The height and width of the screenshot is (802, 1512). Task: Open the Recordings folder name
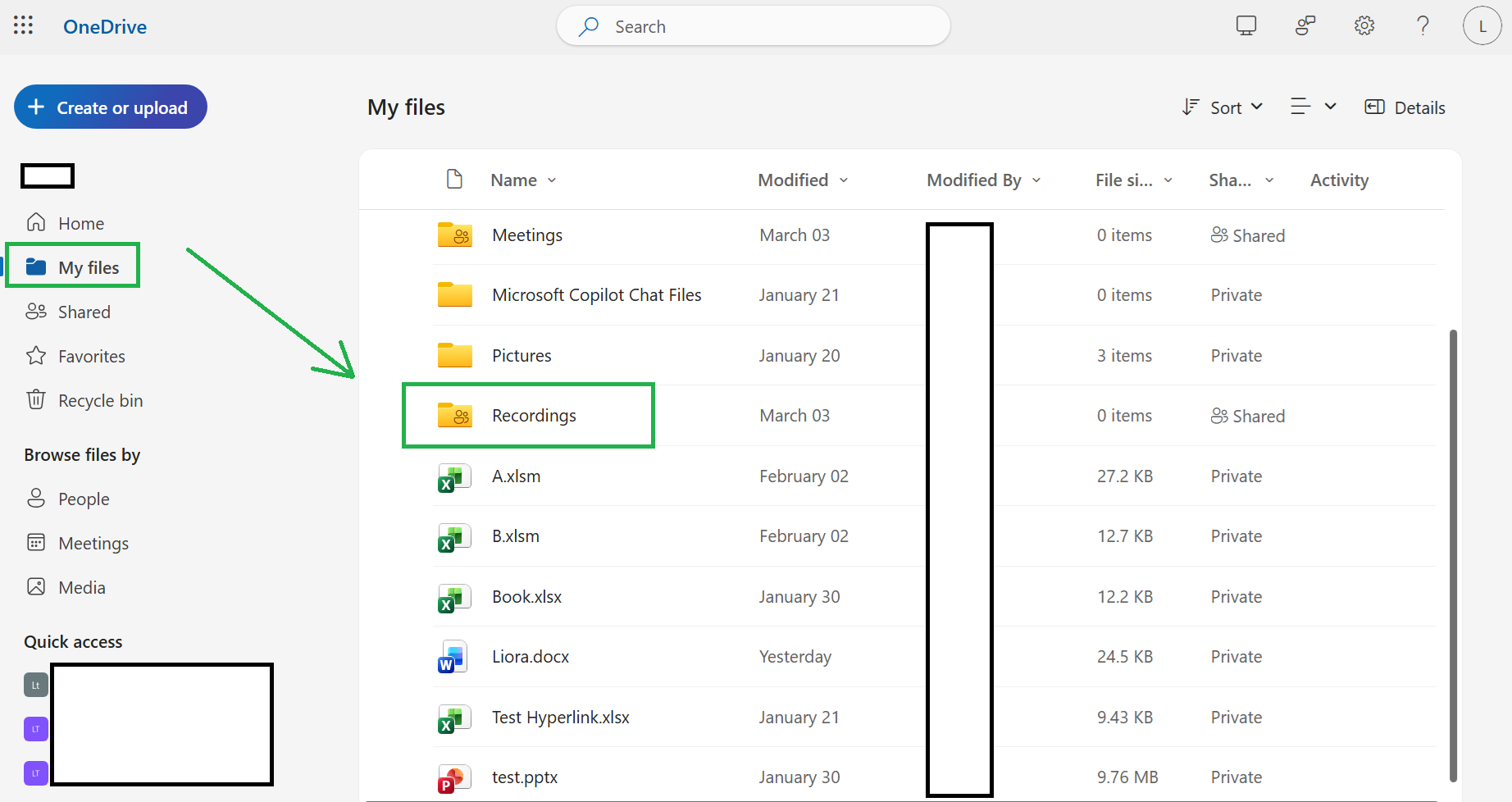click(x=534, y=416)
